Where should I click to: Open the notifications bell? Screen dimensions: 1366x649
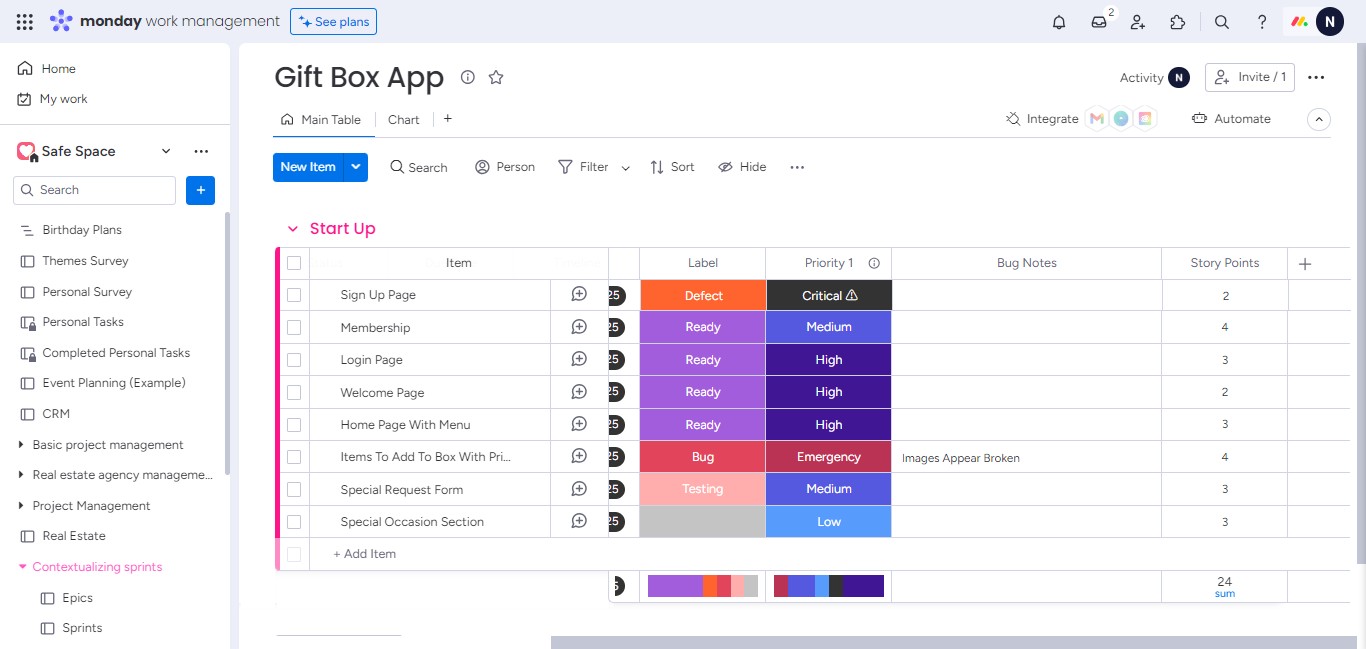(x=1059, y=22)
